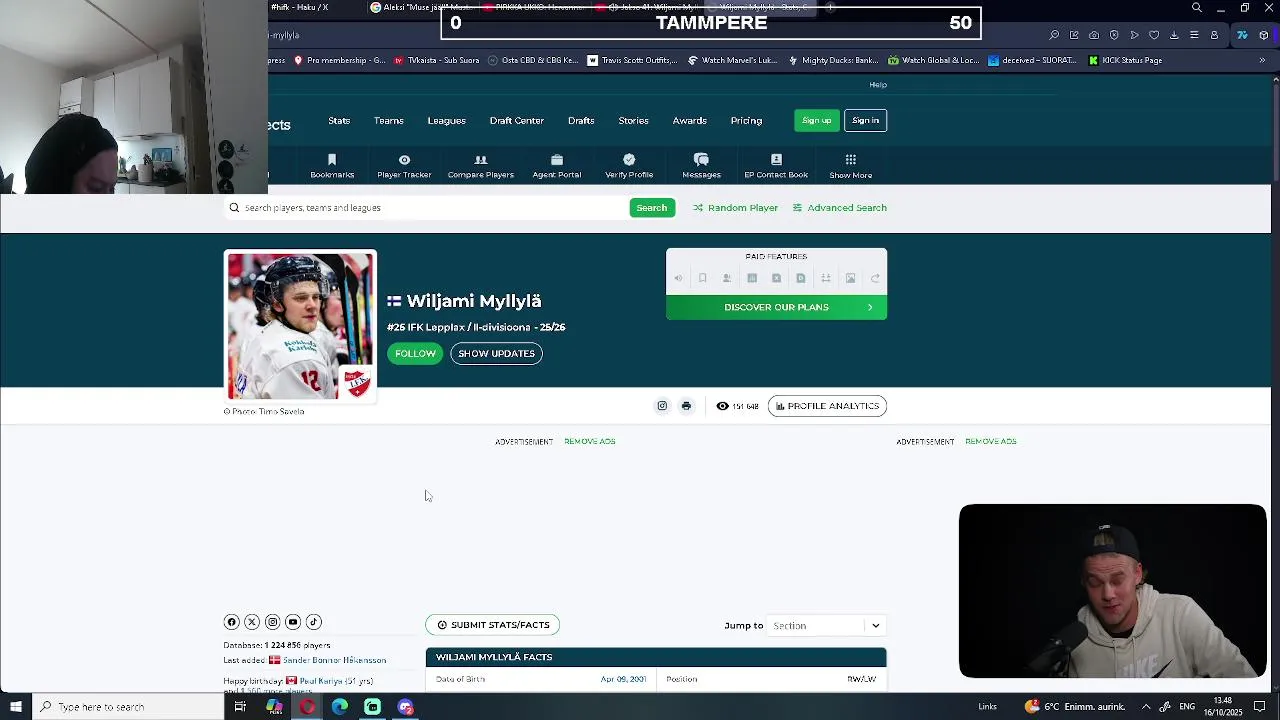Open the Stories menu item
The image size is (1280, 720).
click(633, 121)
